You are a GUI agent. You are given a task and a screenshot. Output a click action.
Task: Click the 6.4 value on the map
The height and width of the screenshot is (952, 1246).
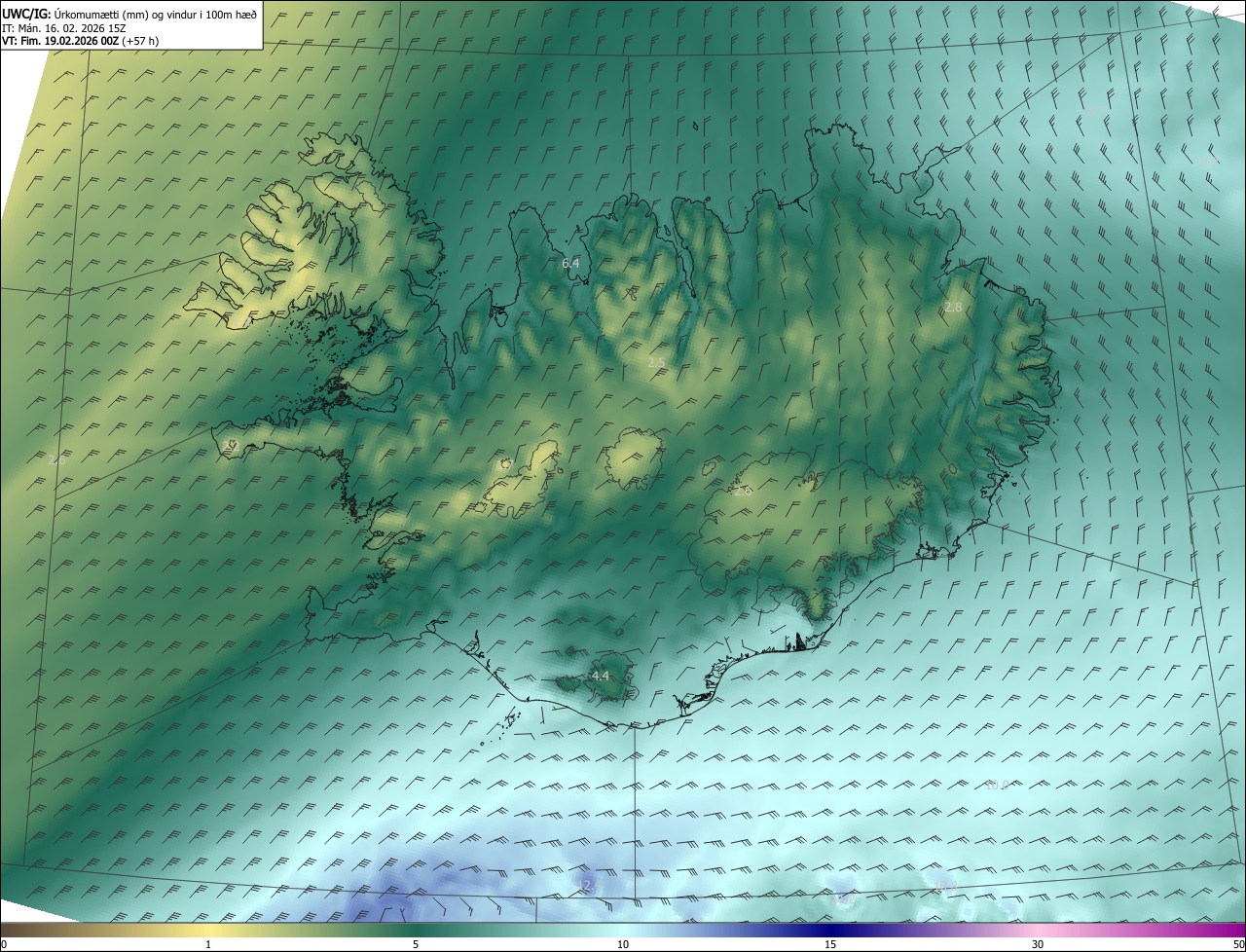pos(570,263)
